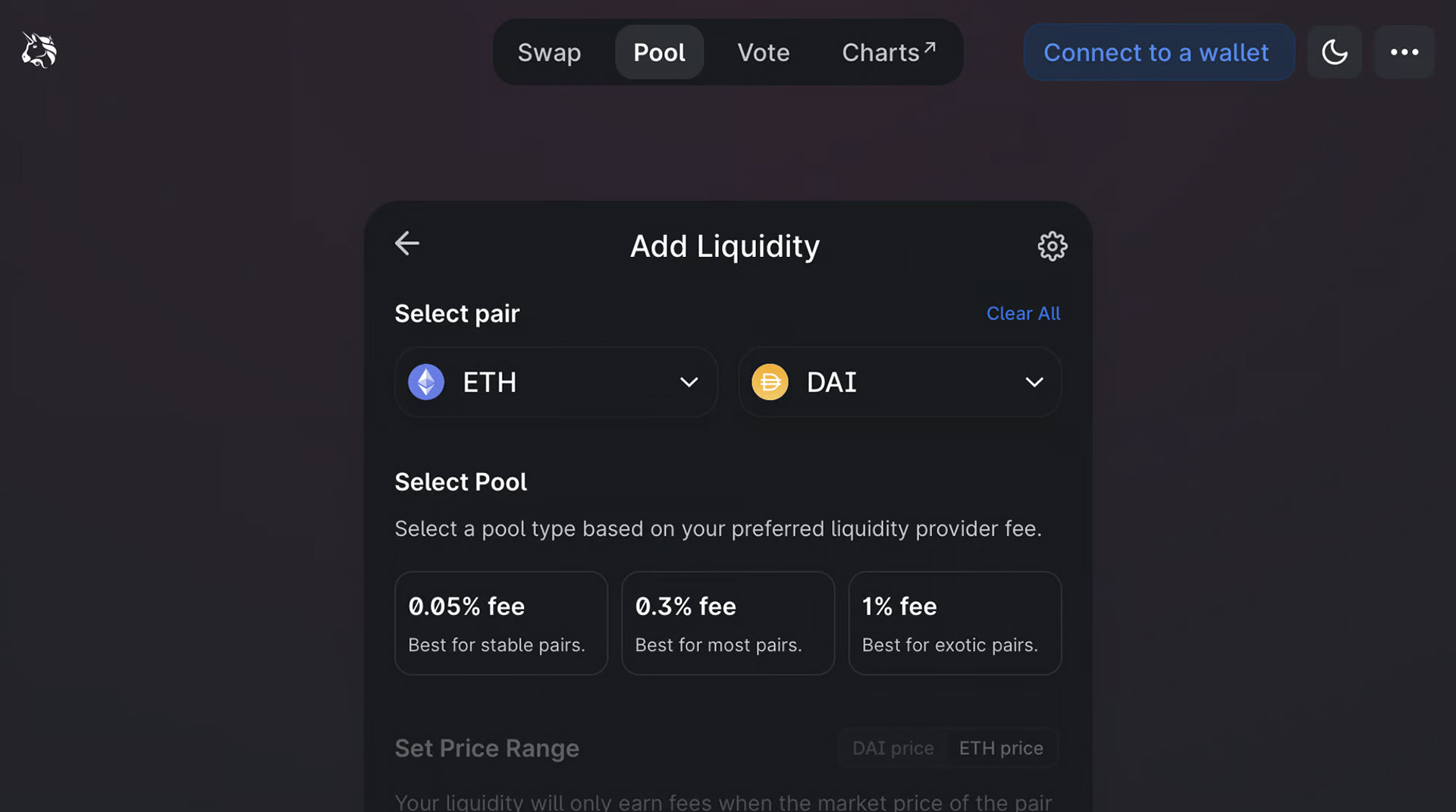Screen dimensions: 1456x812
Task: Expand the ETH token dropdown chevron
Action: point(689,382)
